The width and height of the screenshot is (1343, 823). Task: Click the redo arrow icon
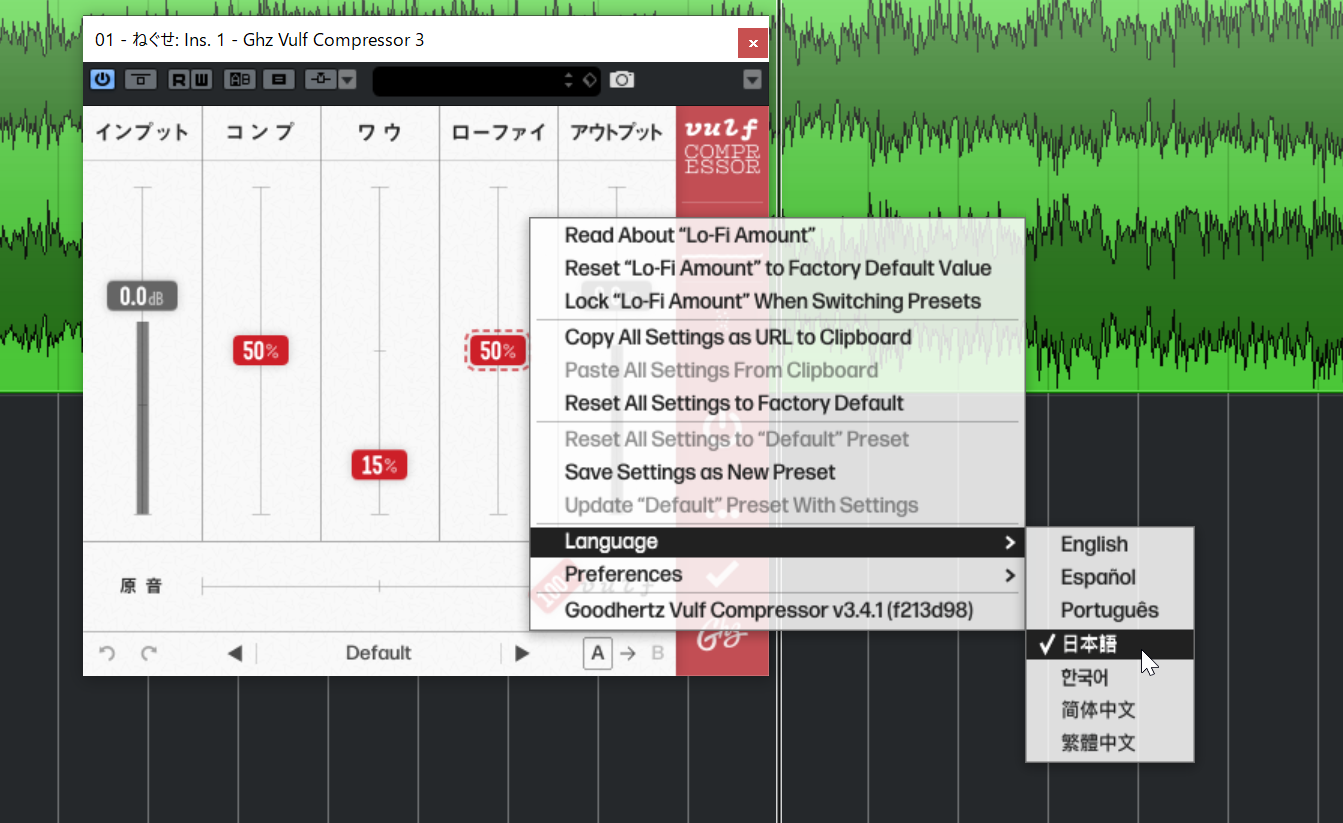click(149, 653)
